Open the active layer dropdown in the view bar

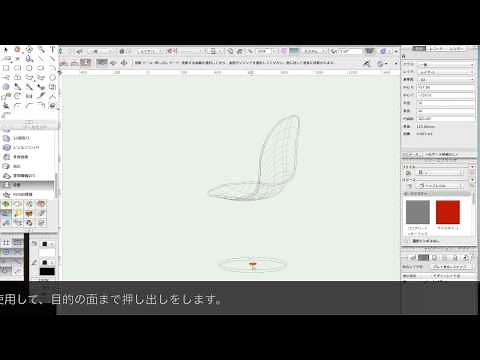[x=151, y=51]
